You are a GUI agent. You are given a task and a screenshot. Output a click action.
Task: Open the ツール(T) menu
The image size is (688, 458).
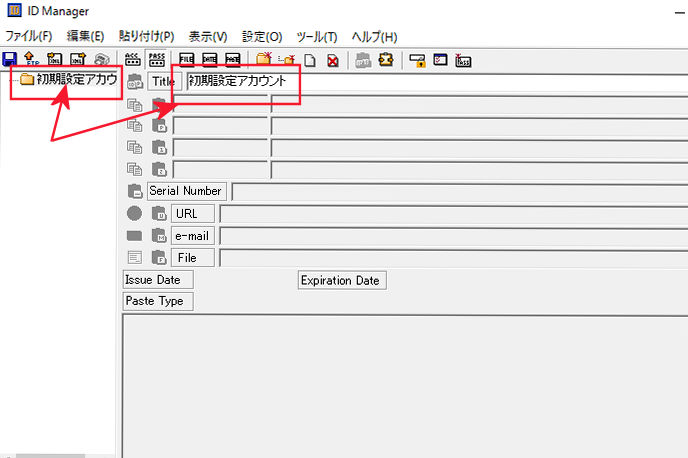click(x=317, y=36)
